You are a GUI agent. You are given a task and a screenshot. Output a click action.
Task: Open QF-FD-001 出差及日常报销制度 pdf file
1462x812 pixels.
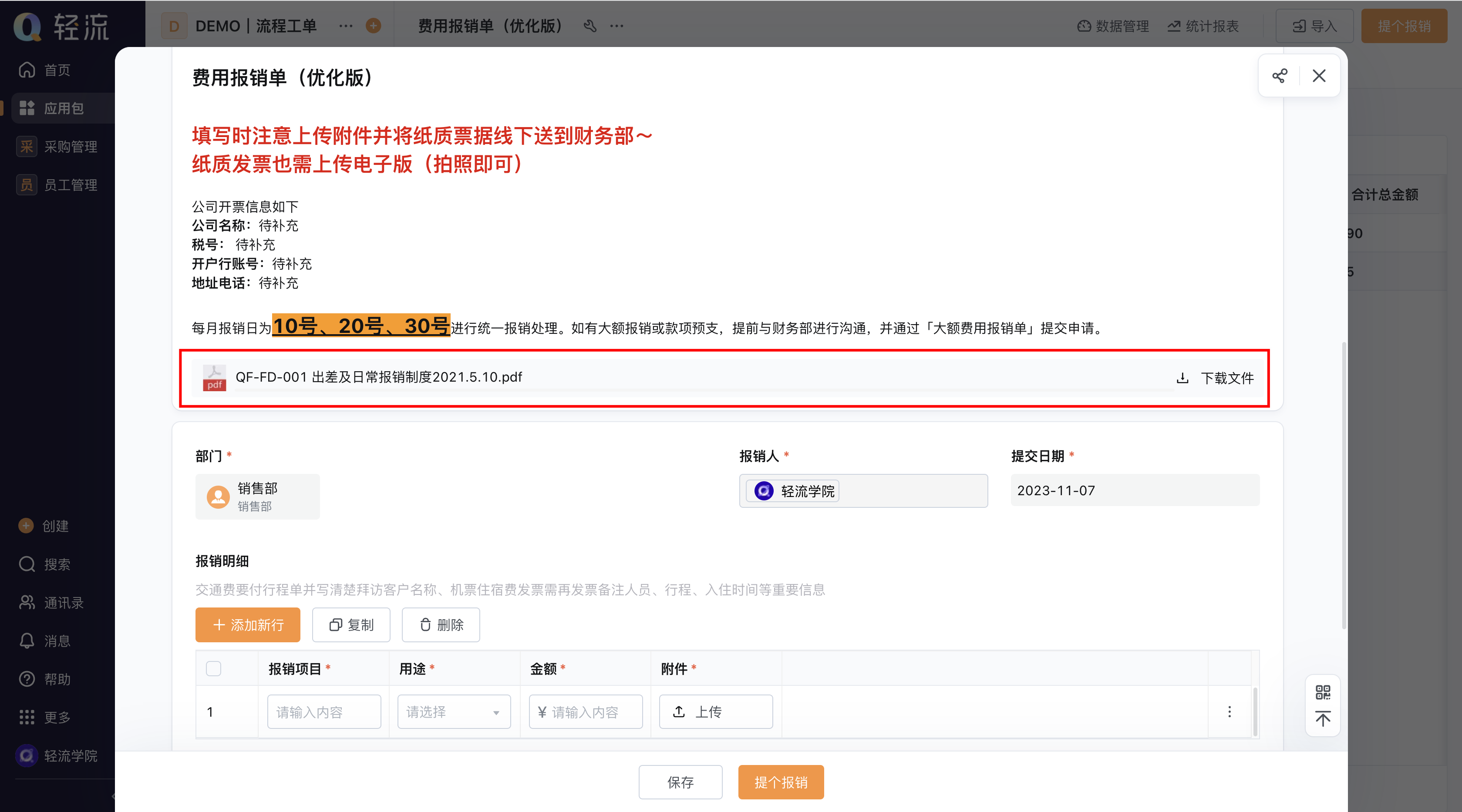[x=378, y=377]
